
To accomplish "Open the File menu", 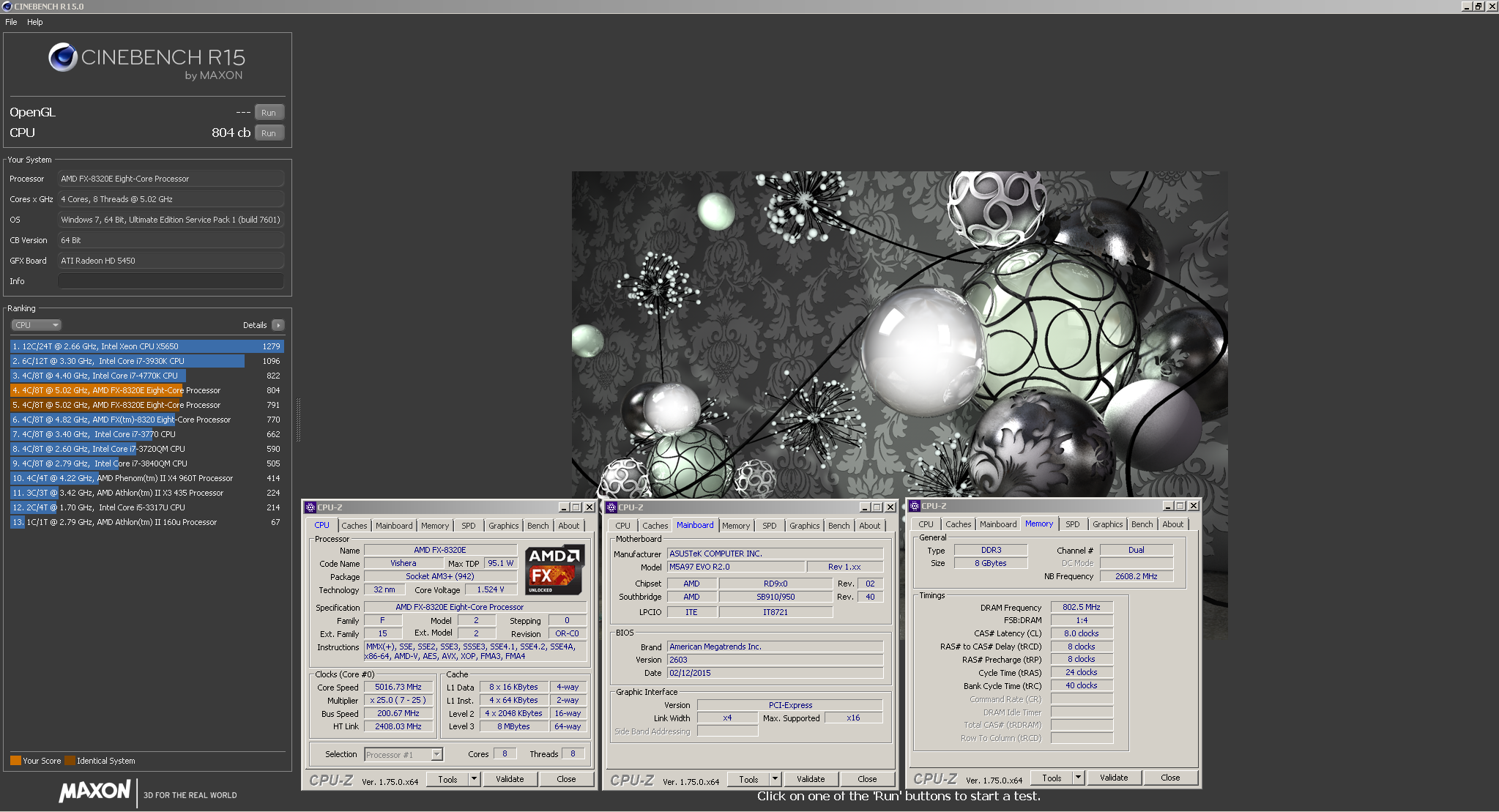I will click(x=11, y=22).
